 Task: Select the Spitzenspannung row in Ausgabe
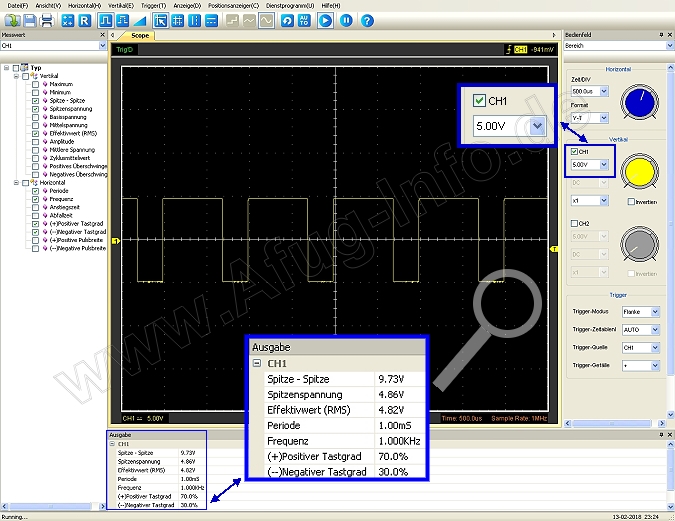pos(157,461)
